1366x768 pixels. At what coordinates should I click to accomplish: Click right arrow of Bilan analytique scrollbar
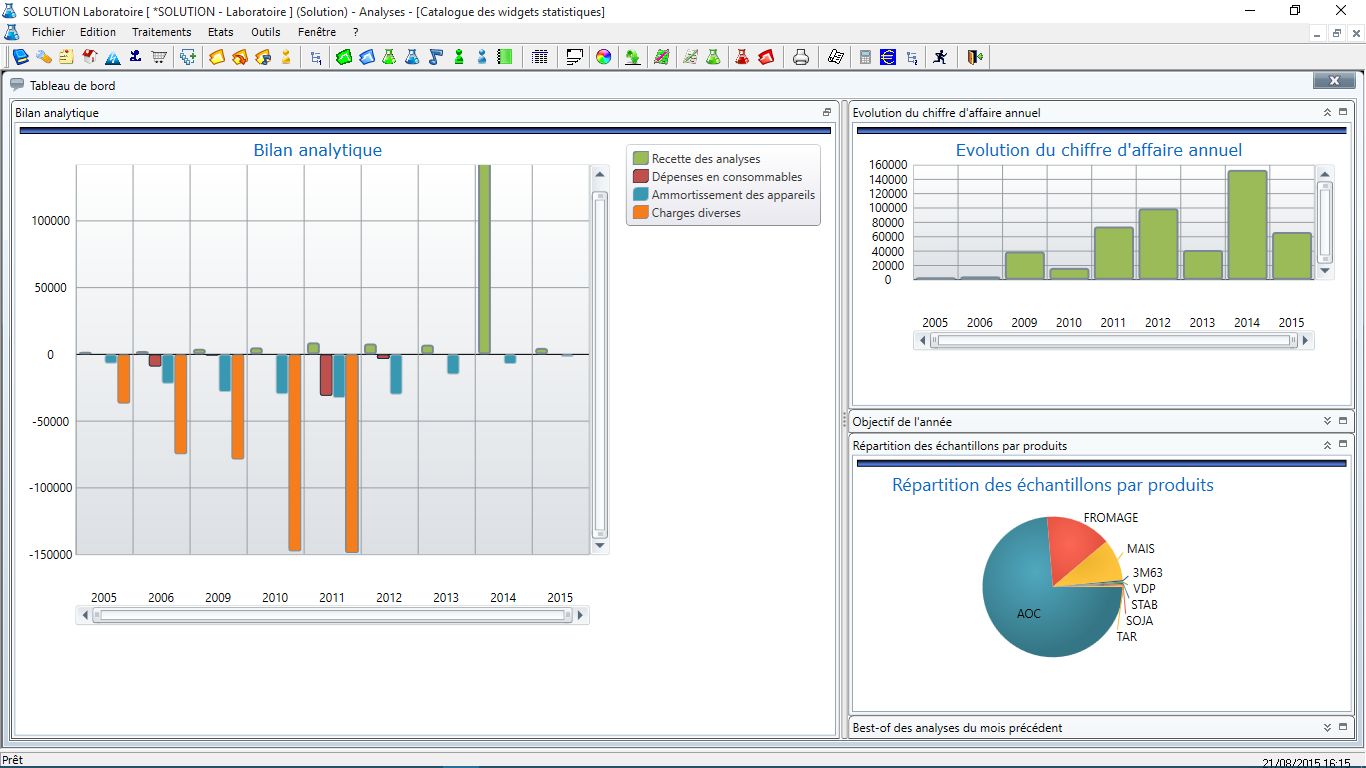(x=581, y=615)
